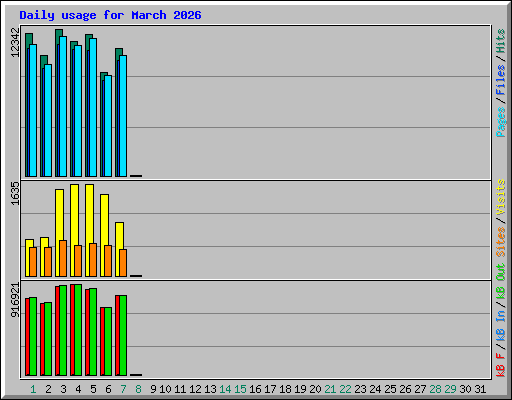Click day 2 on the x-axis
512x400 pixels.
point(48,389)
